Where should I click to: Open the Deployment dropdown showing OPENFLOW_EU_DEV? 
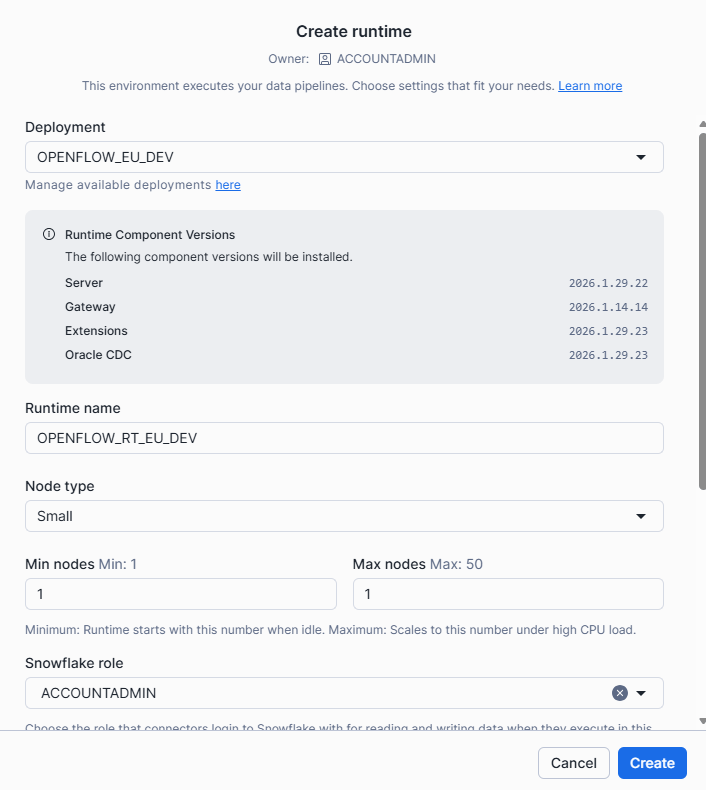click(x=343, y=157)
